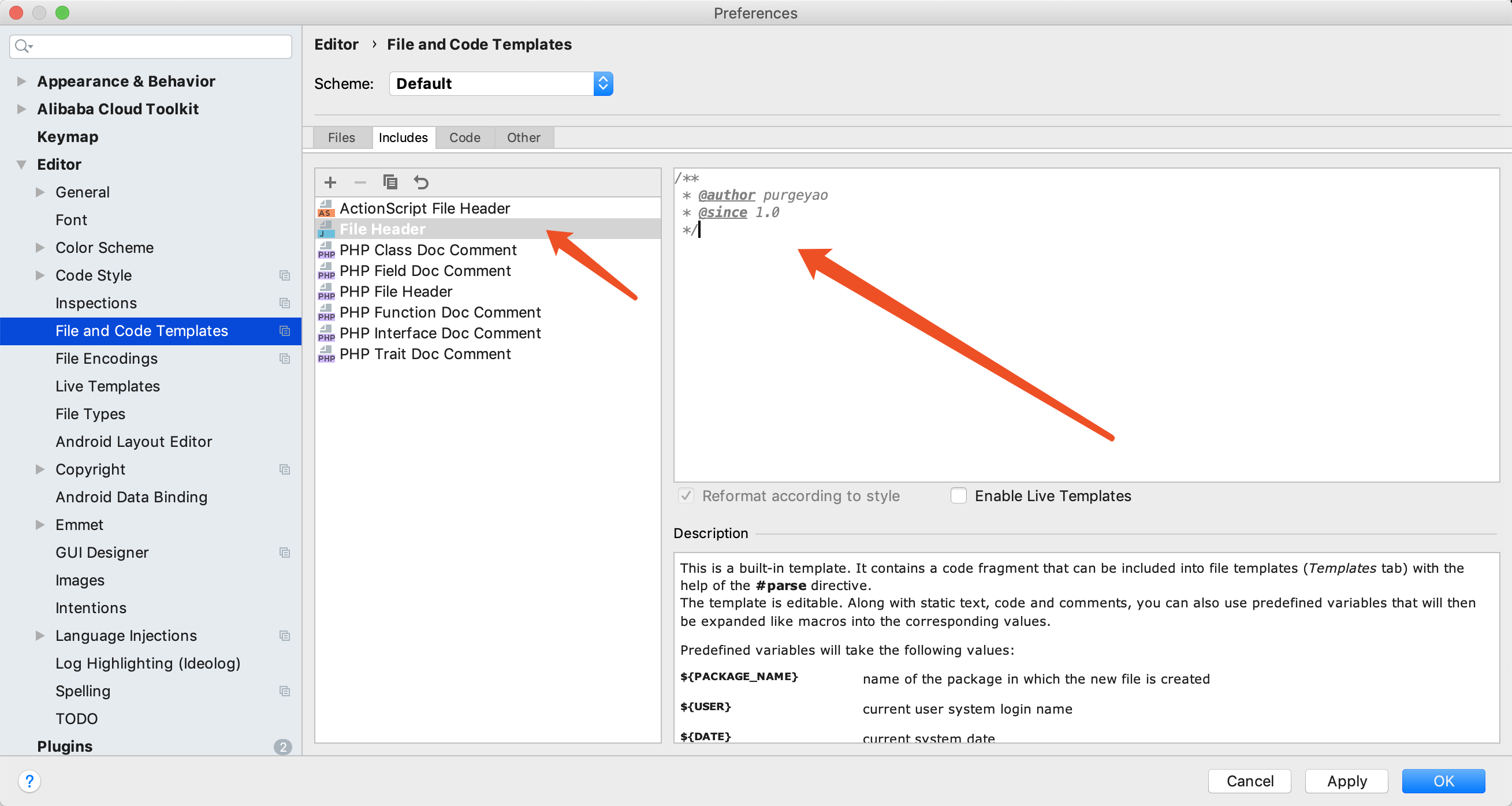
Task: Click the reset to default undo icon
Action: [x=421, y=182]
